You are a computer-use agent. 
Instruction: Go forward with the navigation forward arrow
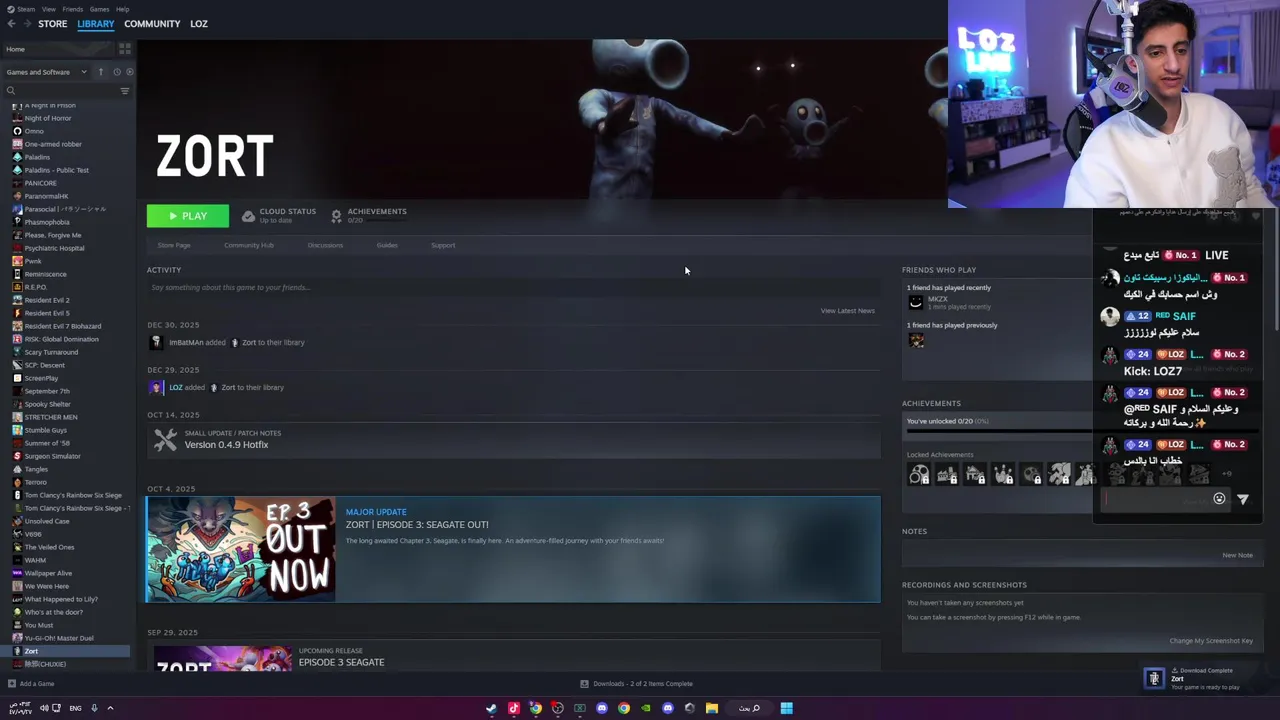[26, 24]
